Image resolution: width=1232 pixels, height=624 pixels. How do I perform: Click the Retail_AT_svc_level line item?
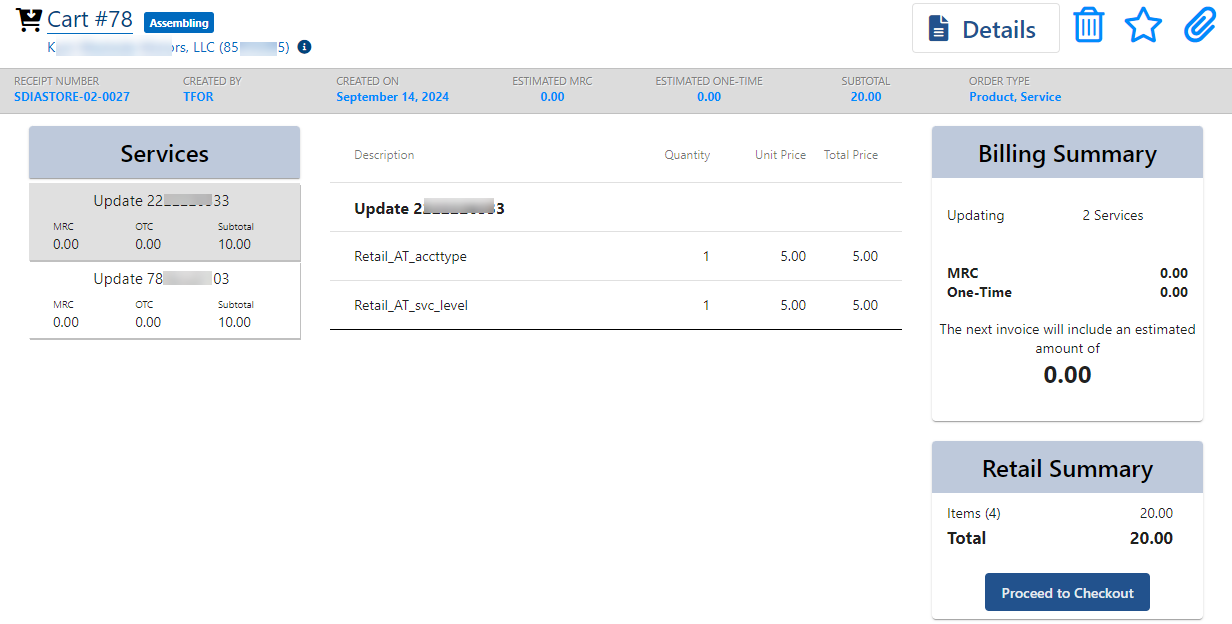(411, 306)
